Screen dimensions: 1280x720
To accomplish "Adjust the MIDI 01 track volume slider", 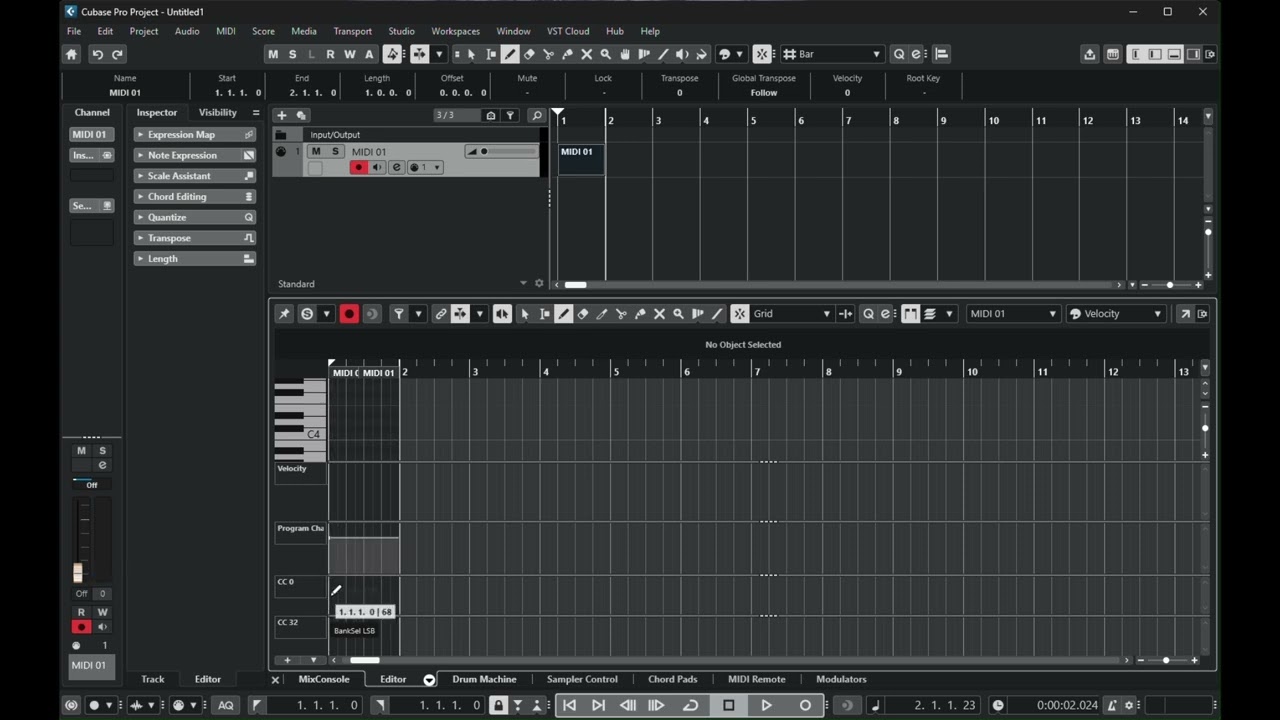I will (502, 151).
